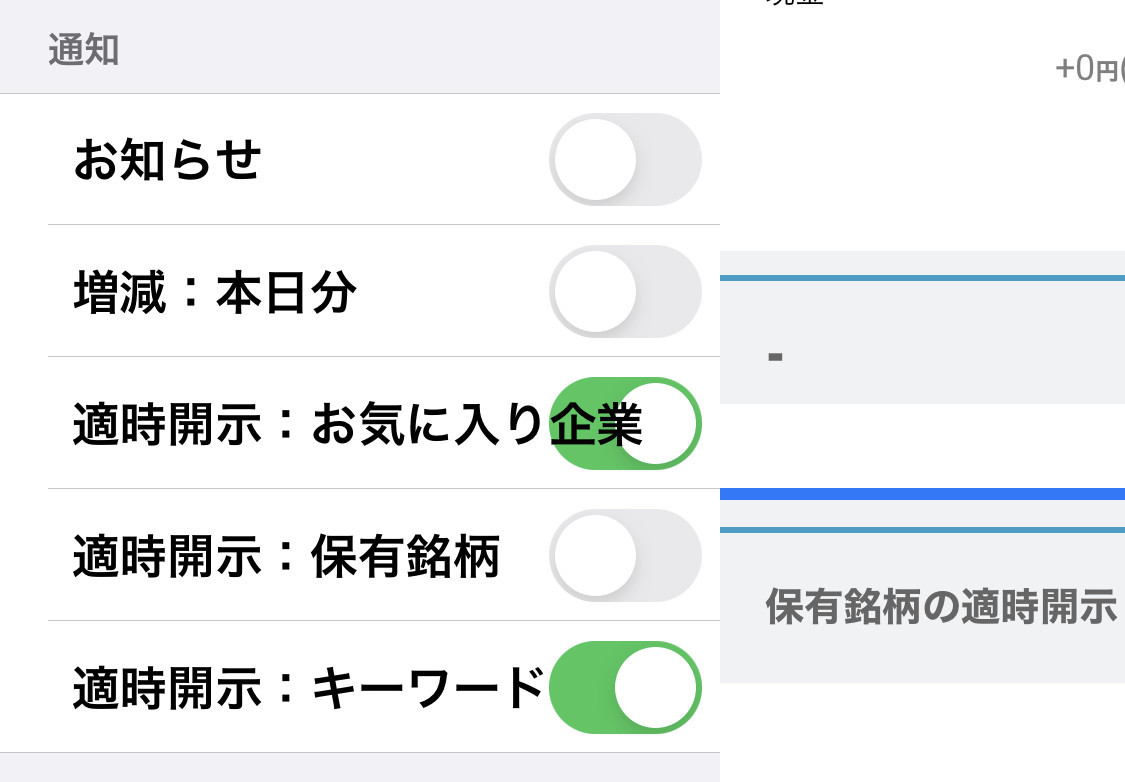Enable the お知らせ notification toggle

626,159
